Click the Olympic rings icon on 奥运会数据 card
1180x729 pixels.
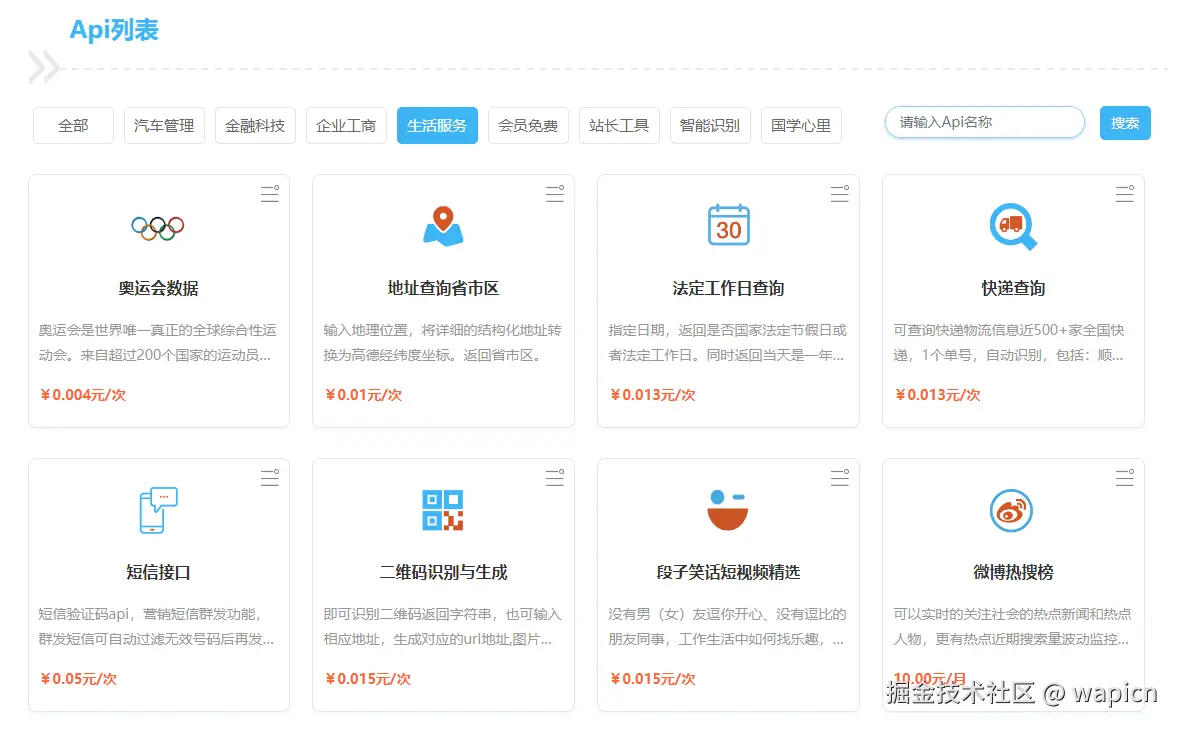(157, 227)
